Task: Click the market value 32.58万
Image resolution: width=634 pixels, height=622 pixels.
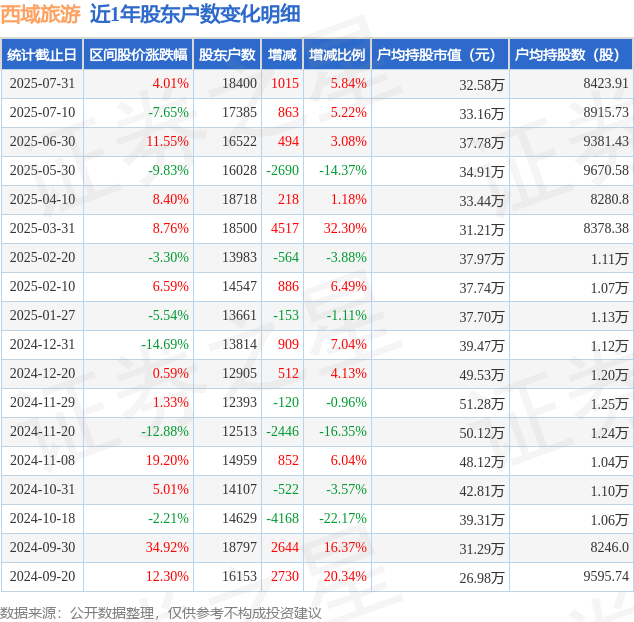Action: (482, 85)
